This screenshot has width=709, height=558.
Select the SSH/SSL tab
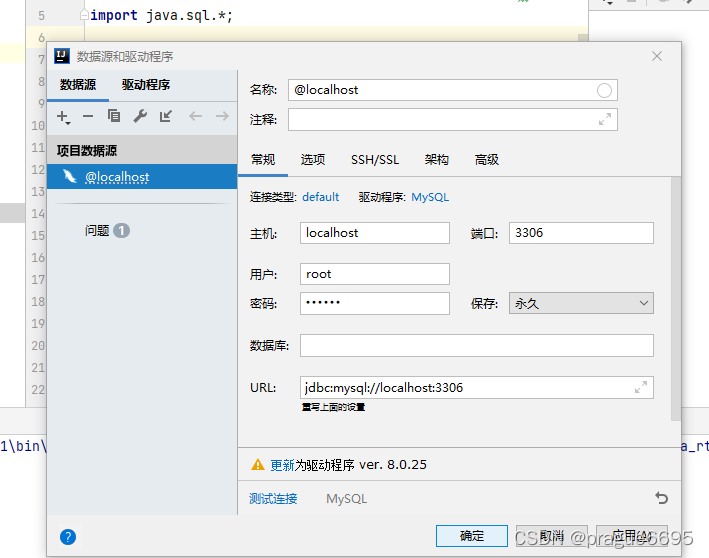point(375,160)
